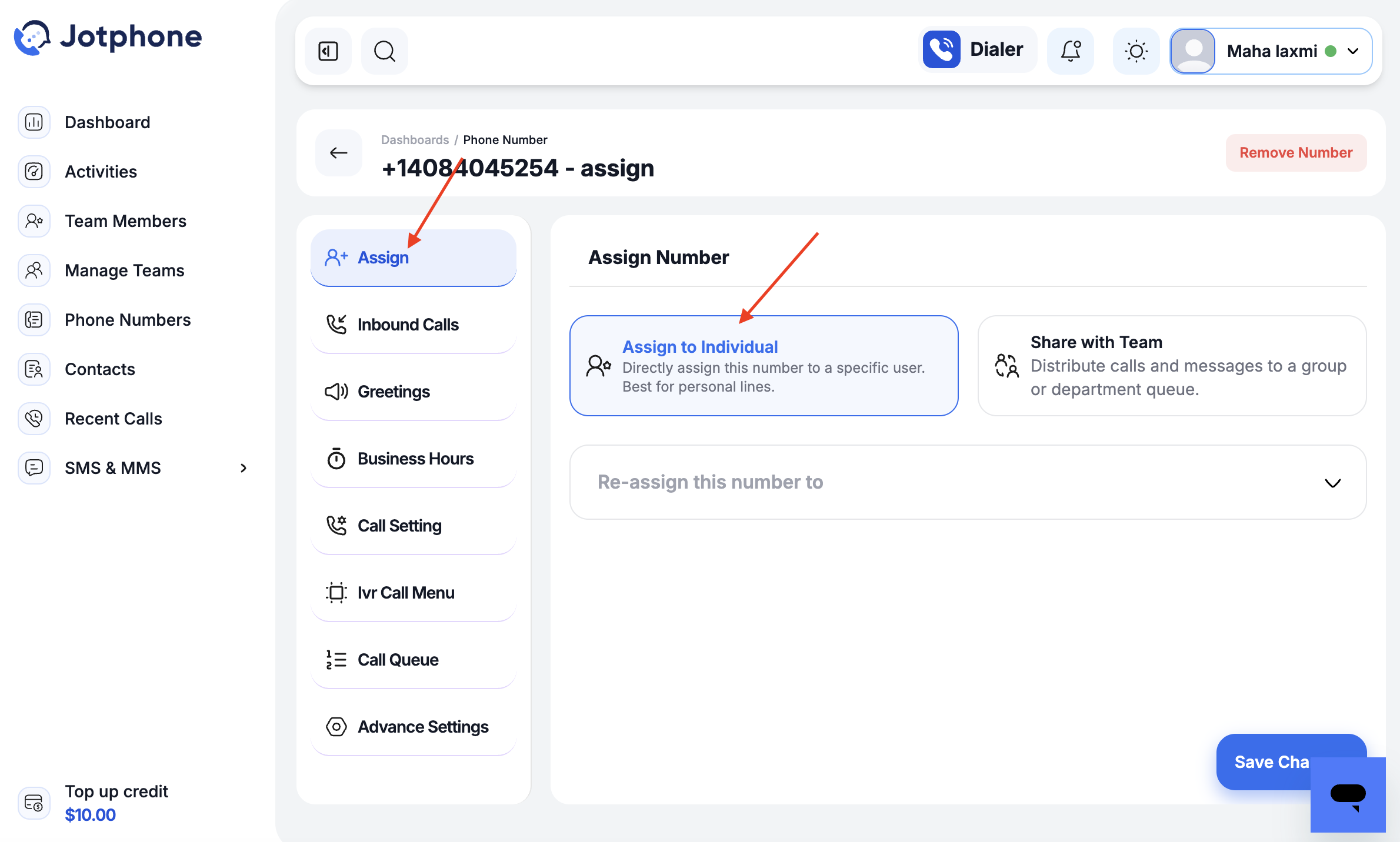Go to Phone Numbers in the sidebar

coord(128,320)
